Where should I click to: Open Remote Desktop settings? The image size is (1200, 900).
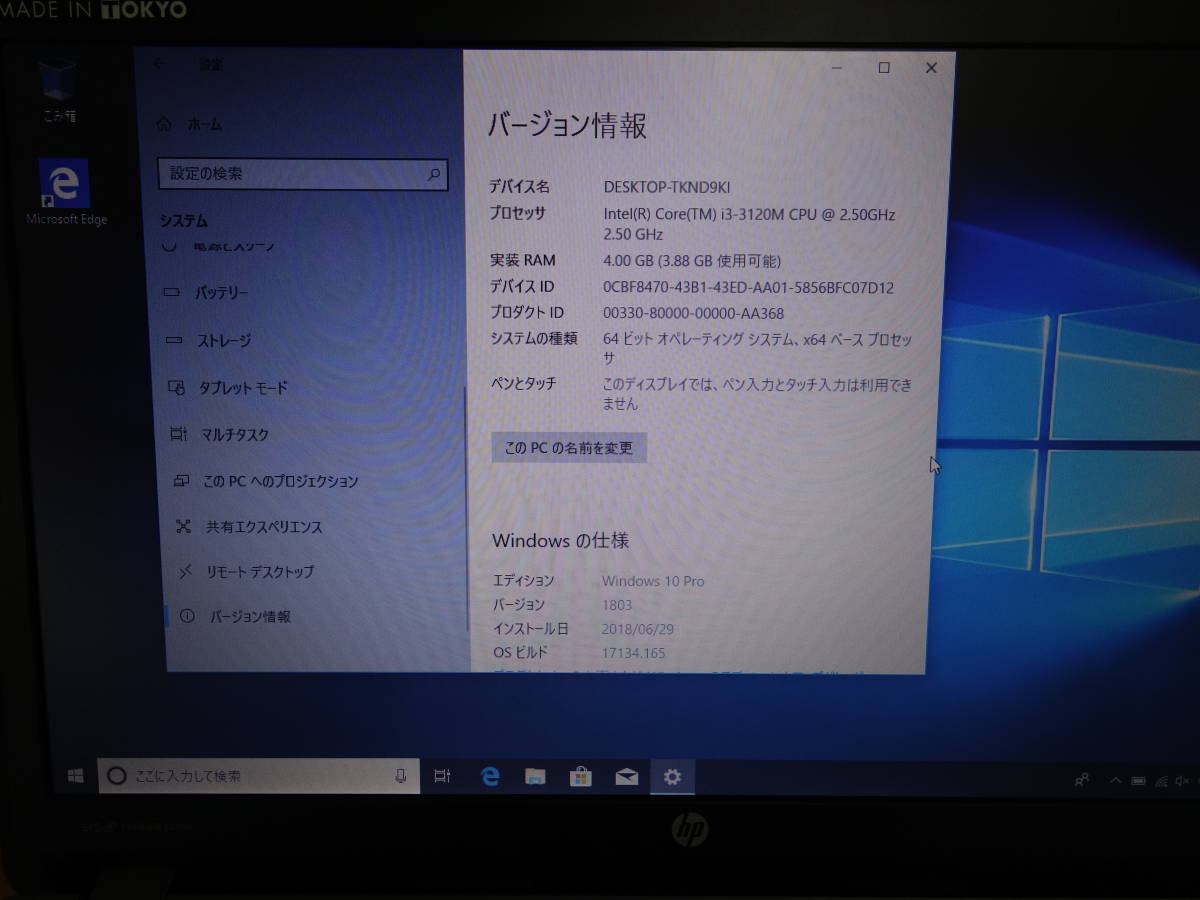coord(260,572)
